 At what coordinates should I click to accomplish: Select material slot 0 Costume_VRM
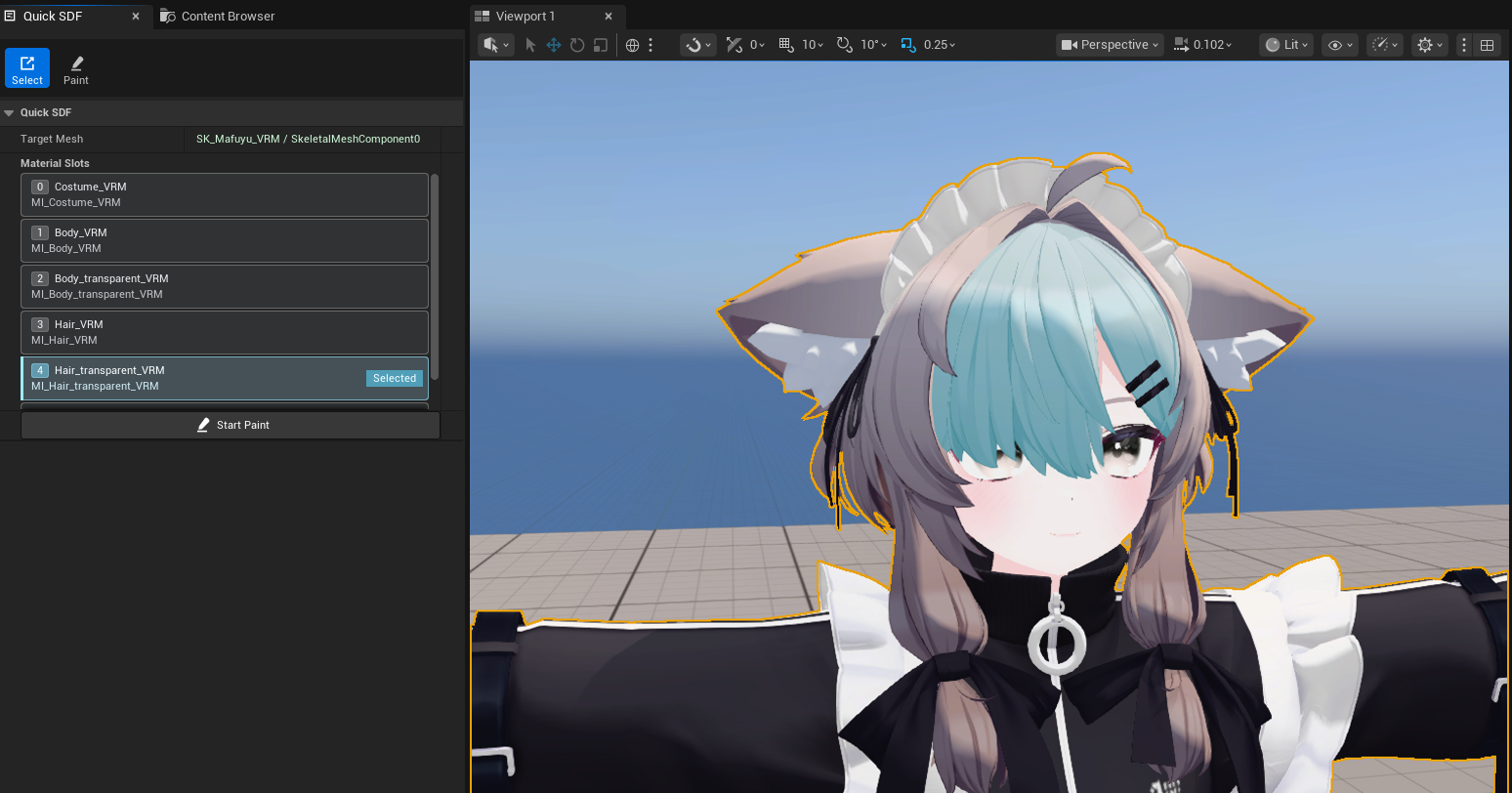(225, 194)
